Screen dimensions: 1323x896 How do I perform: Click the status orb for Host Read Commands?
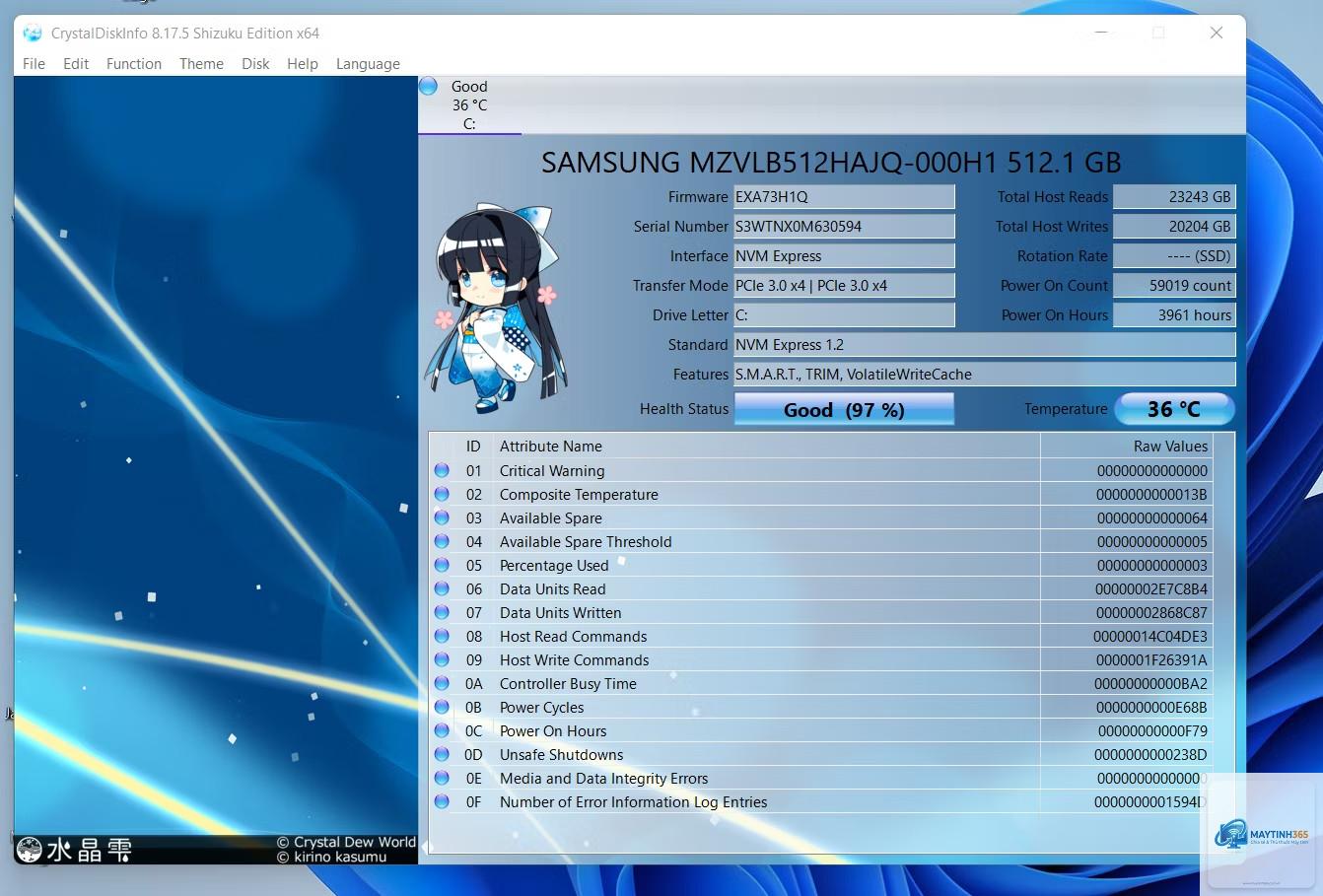[442, 637]
